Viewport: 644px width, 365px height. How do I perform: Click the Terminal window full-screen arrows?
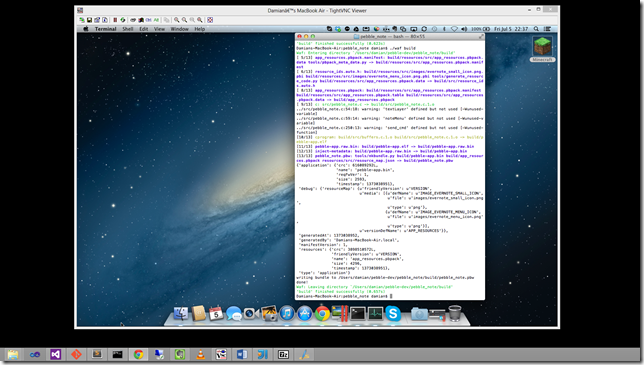pos(481,37)
